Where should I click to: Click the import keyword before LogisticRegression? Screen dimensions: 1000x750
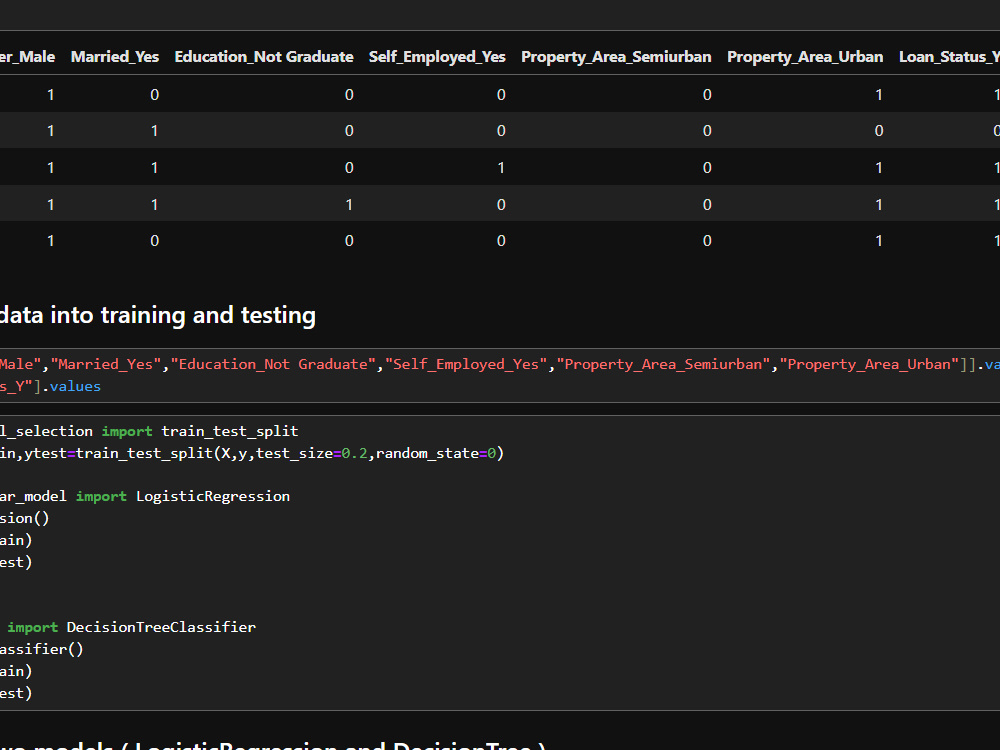click(101, 496)
